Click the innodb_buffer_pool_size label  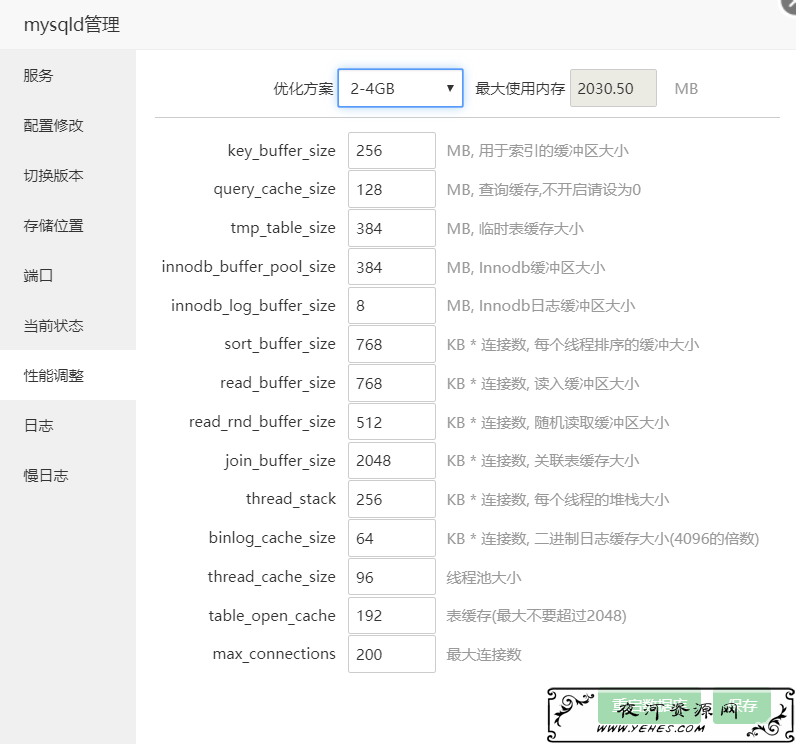(x=249, y=267)
